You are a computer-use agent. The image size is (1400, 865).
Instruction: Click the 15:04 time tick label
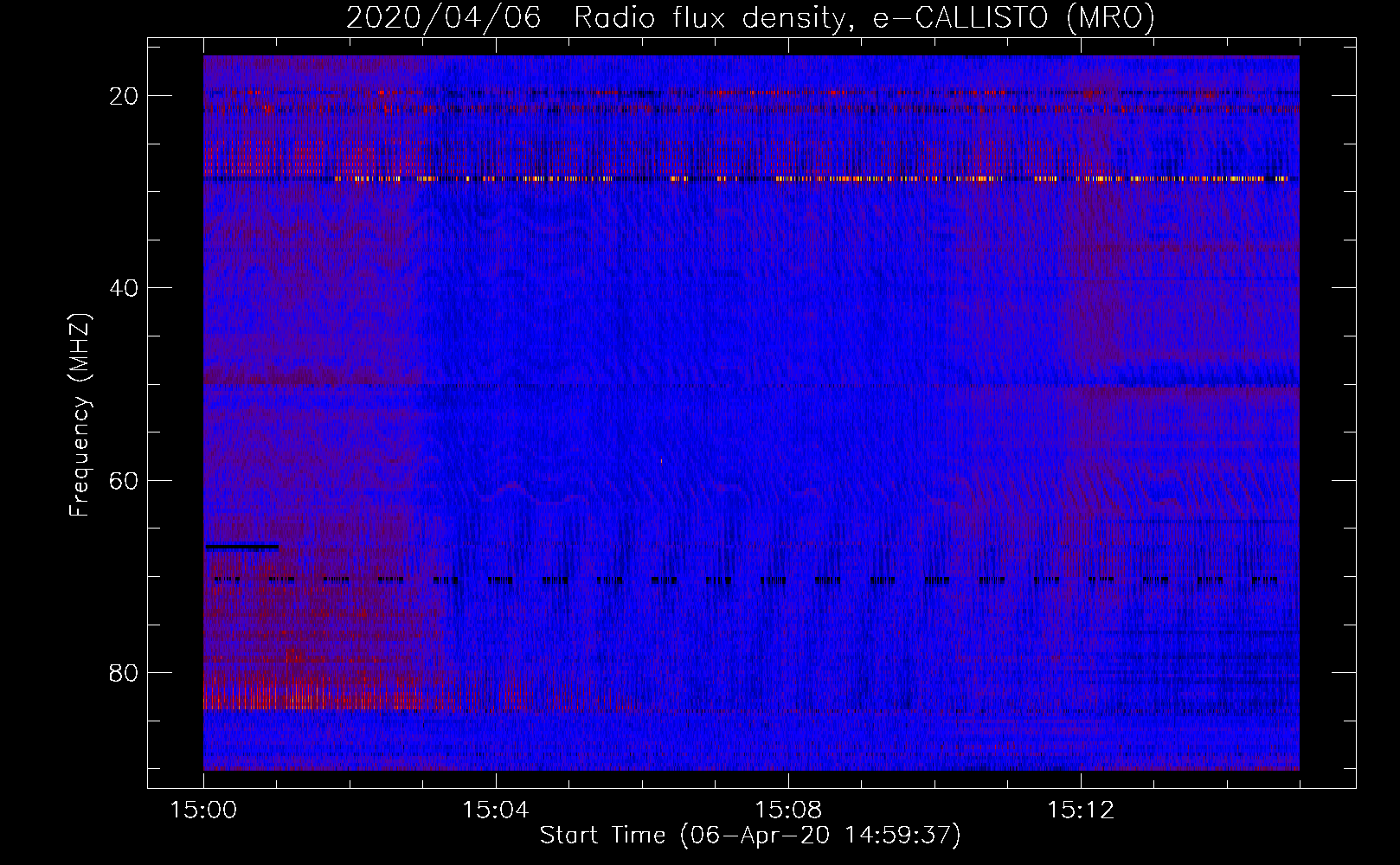click(495, 811)
